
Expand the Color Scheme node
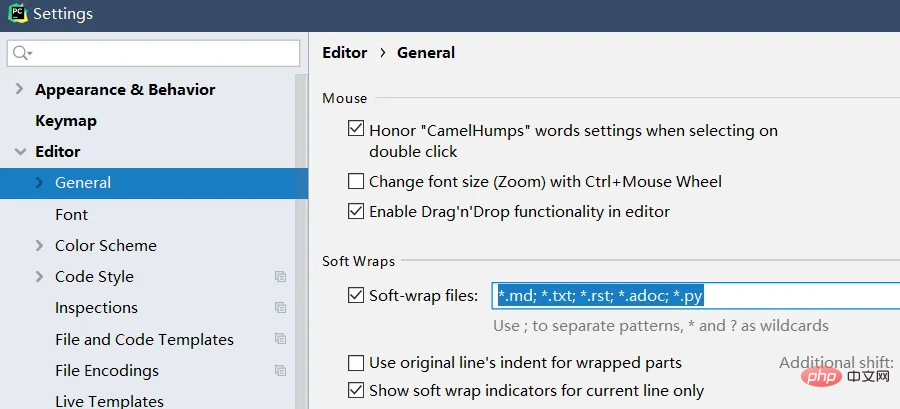click(39, 246)
